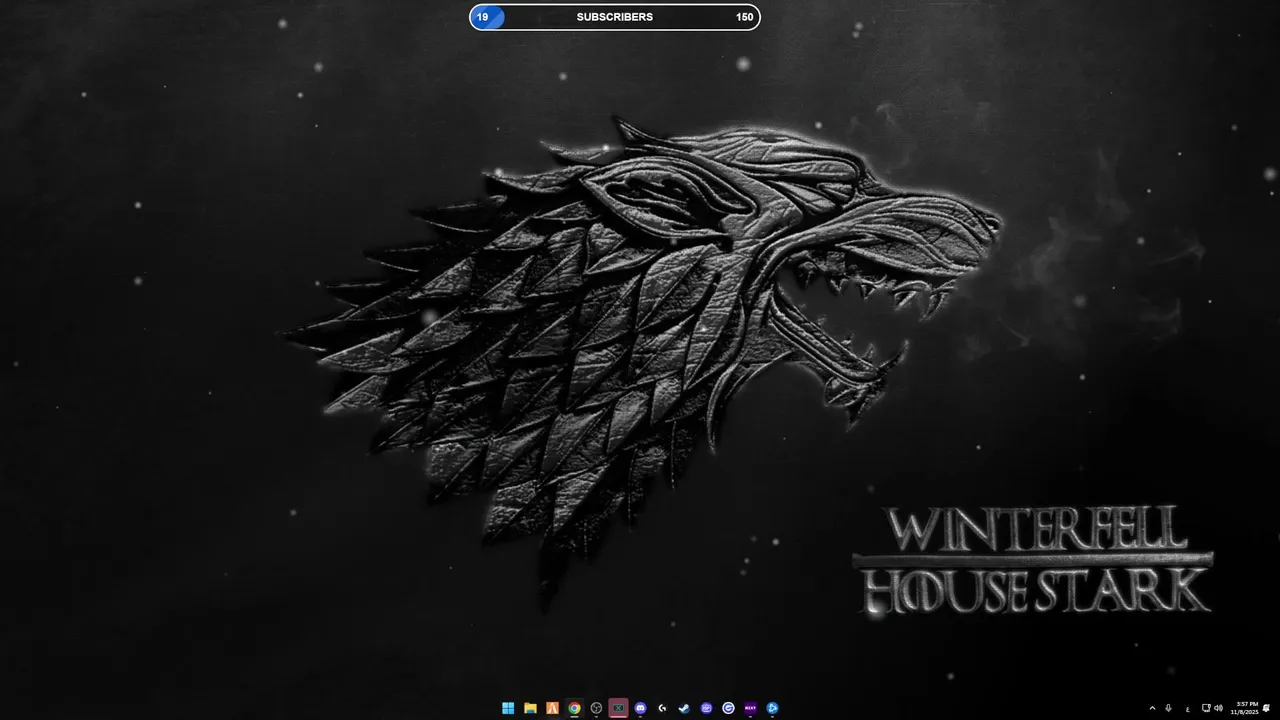This screenshot has width=1280, height=720.
Task: Open OBS Studio from the taskbar
Action: tap(596, 708)
